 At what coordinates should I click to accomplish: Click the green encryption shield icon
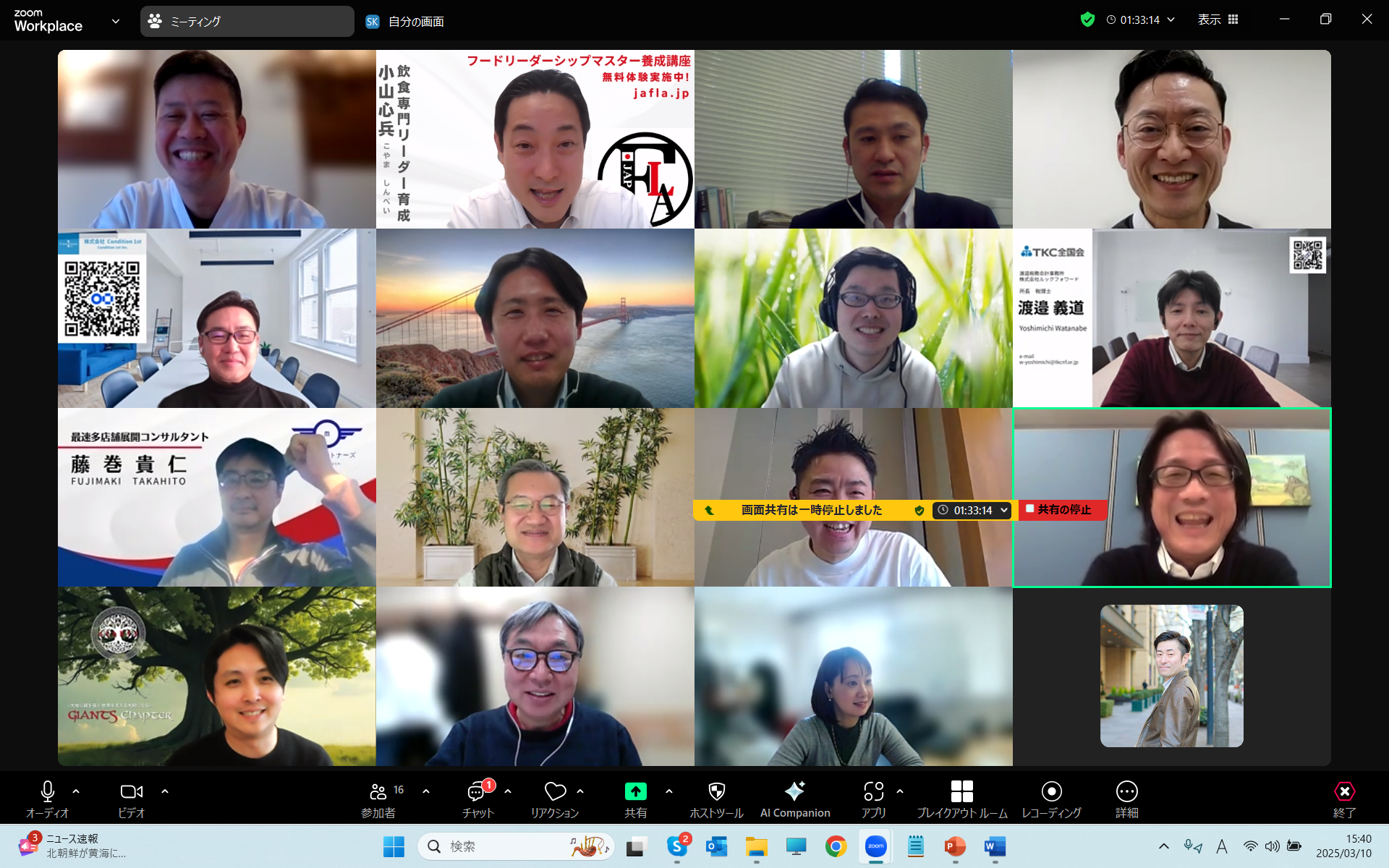(x=1087, y=20)
